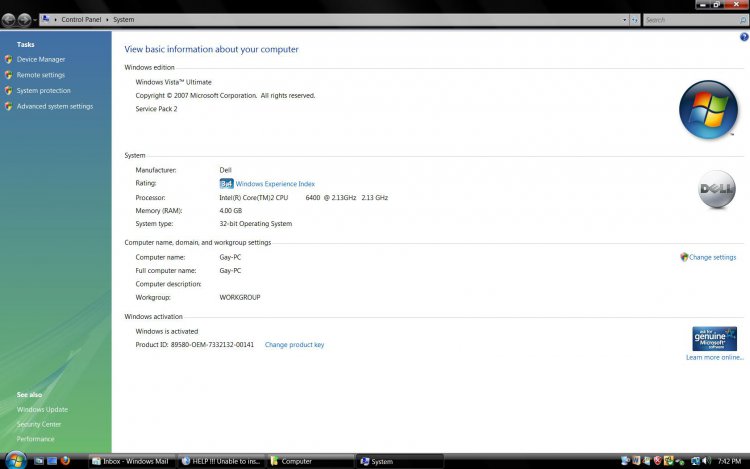Click Change settings for computer name
This screenshot has width=750, height=469.
pos(712,257)
